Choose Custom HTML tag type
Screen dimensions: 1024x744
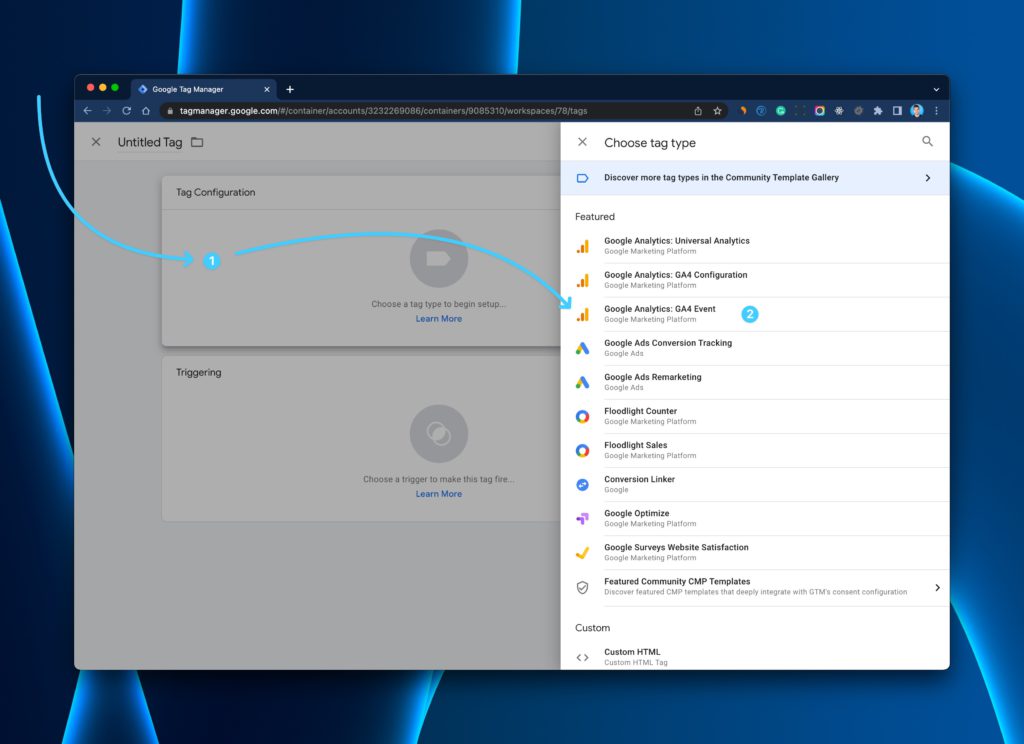(x=755, y=656)
